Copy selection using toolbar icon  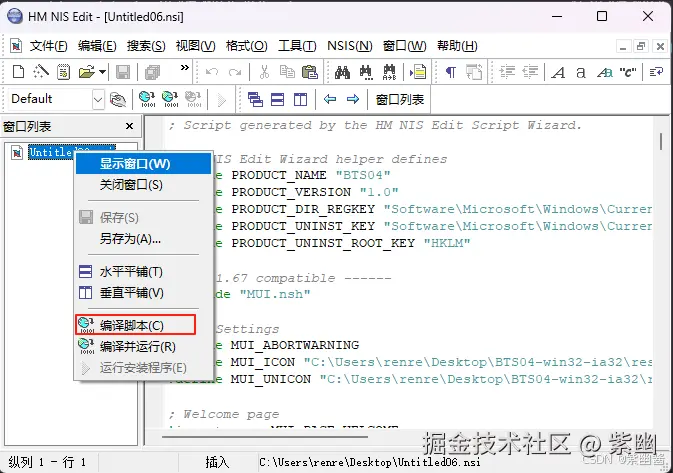pyautogui.click(x=287, y=72)
